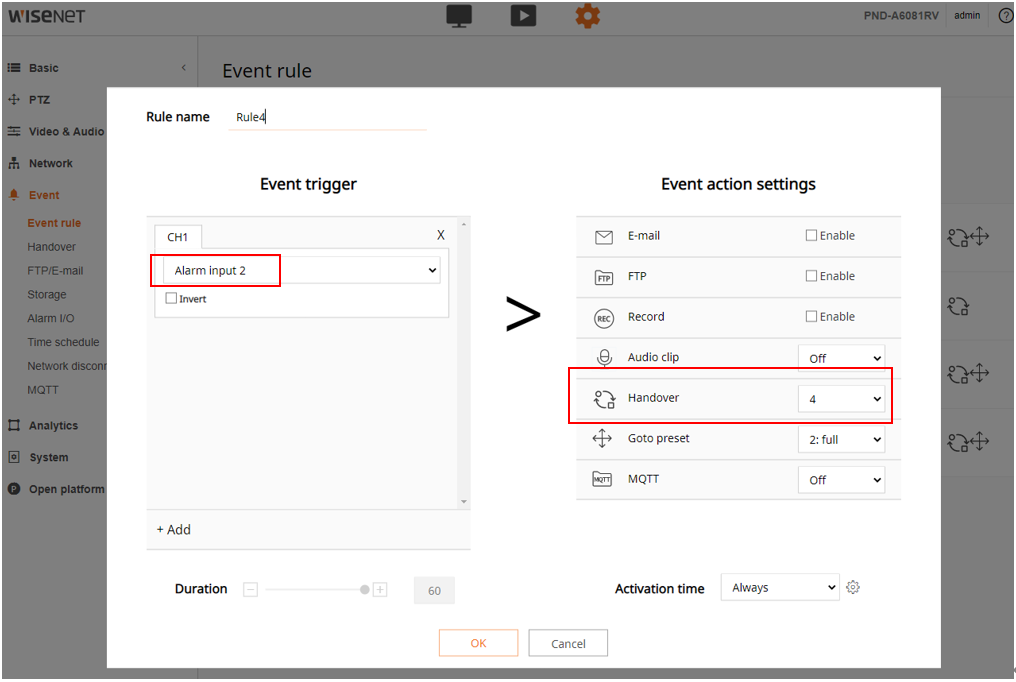Open Handover in the Event menu
The height and width of the screenshot is (682, 1016).
tap(51, 247)
